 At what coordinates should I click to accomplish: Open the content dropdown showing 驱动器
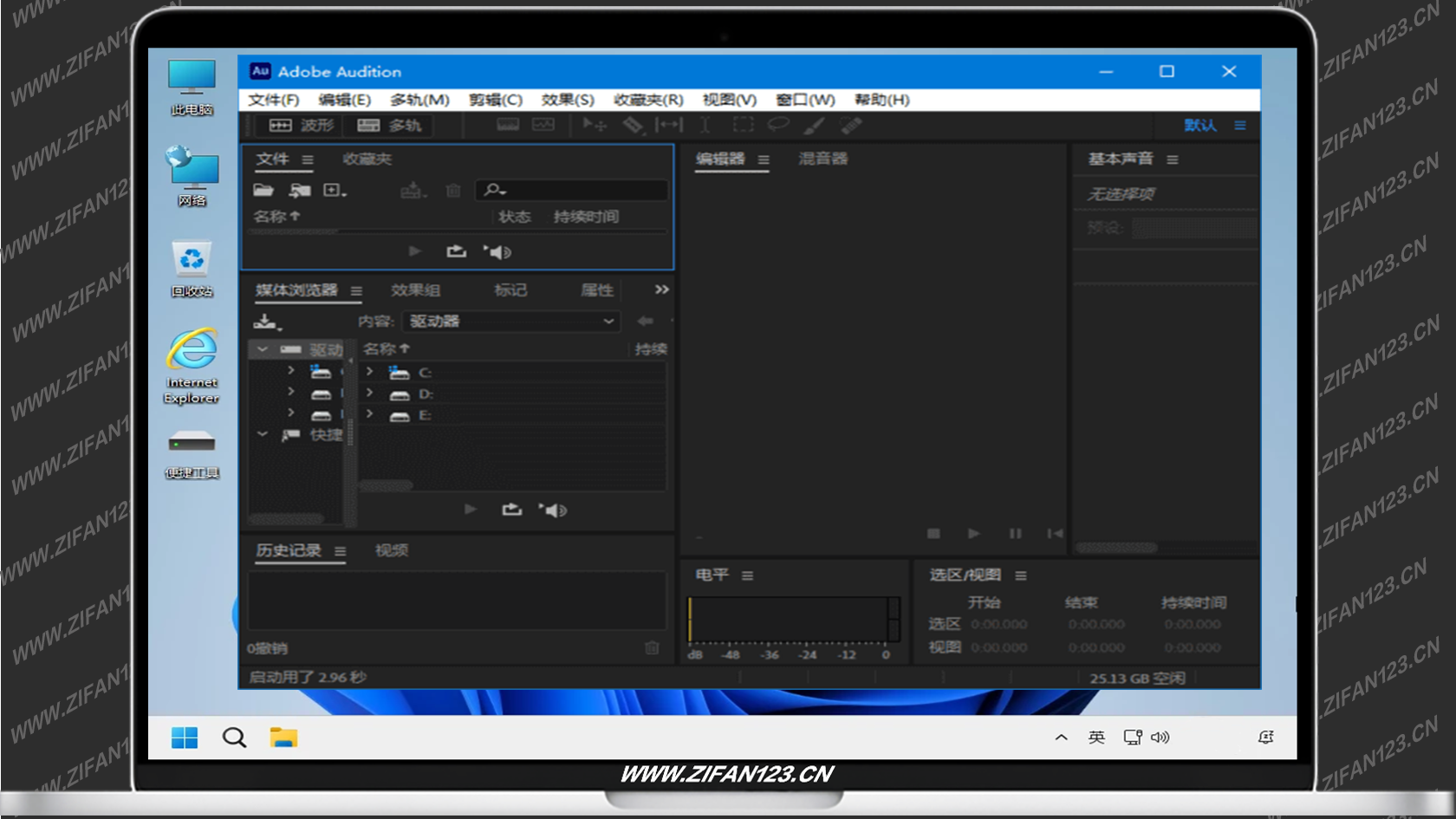pyautogui.click(x=511, y=321)
